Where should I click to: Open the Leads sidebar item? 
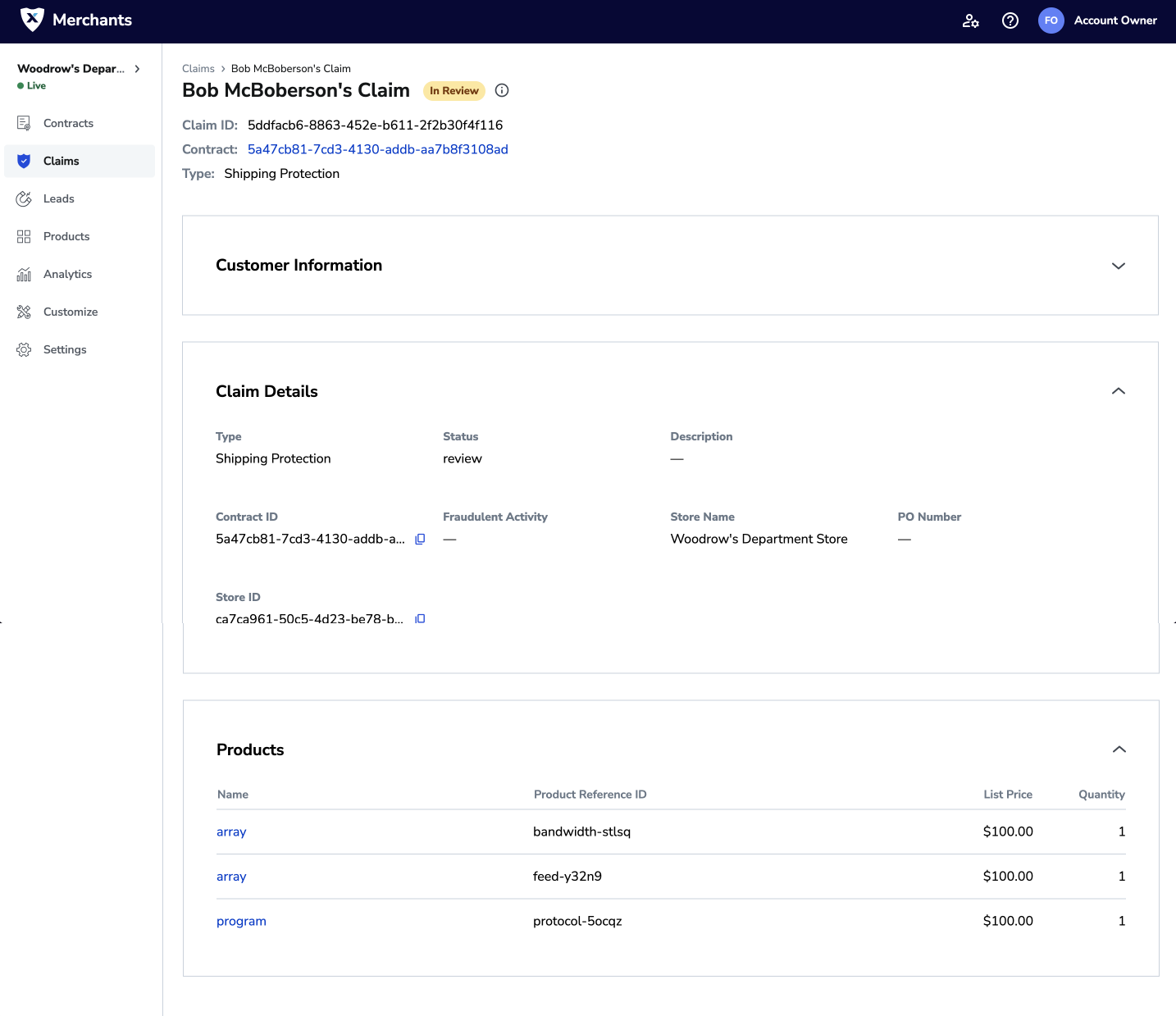[58, 198]
